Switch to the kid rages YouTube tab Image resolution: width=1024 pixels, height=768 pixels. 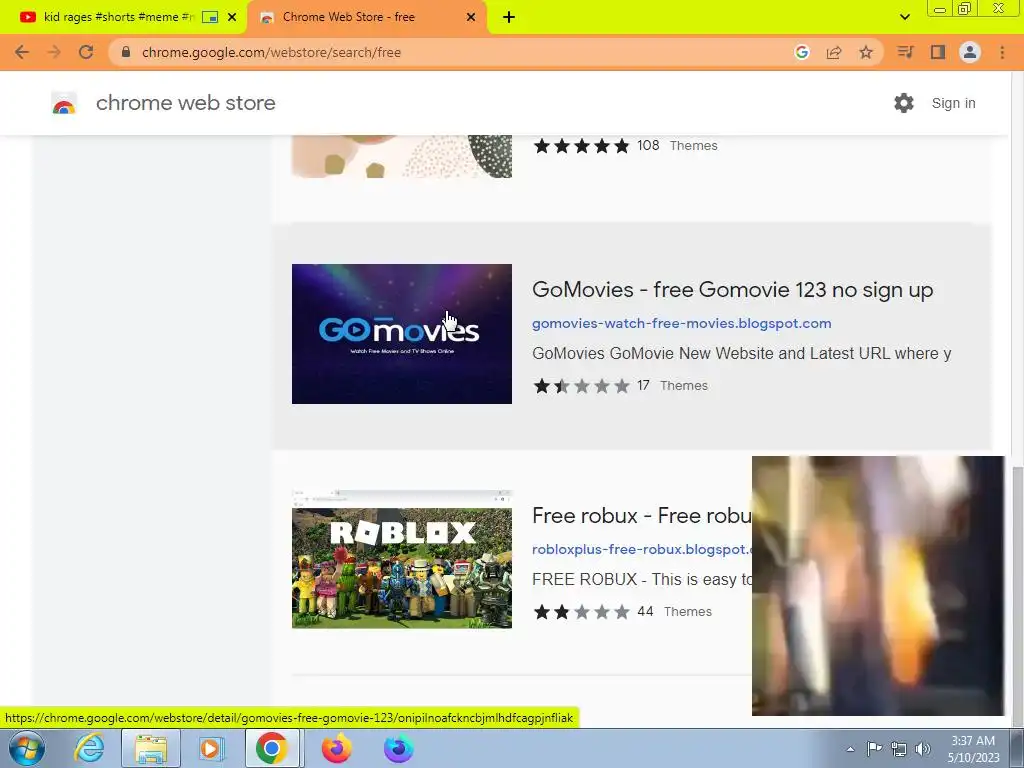click(x=118, y=17)
